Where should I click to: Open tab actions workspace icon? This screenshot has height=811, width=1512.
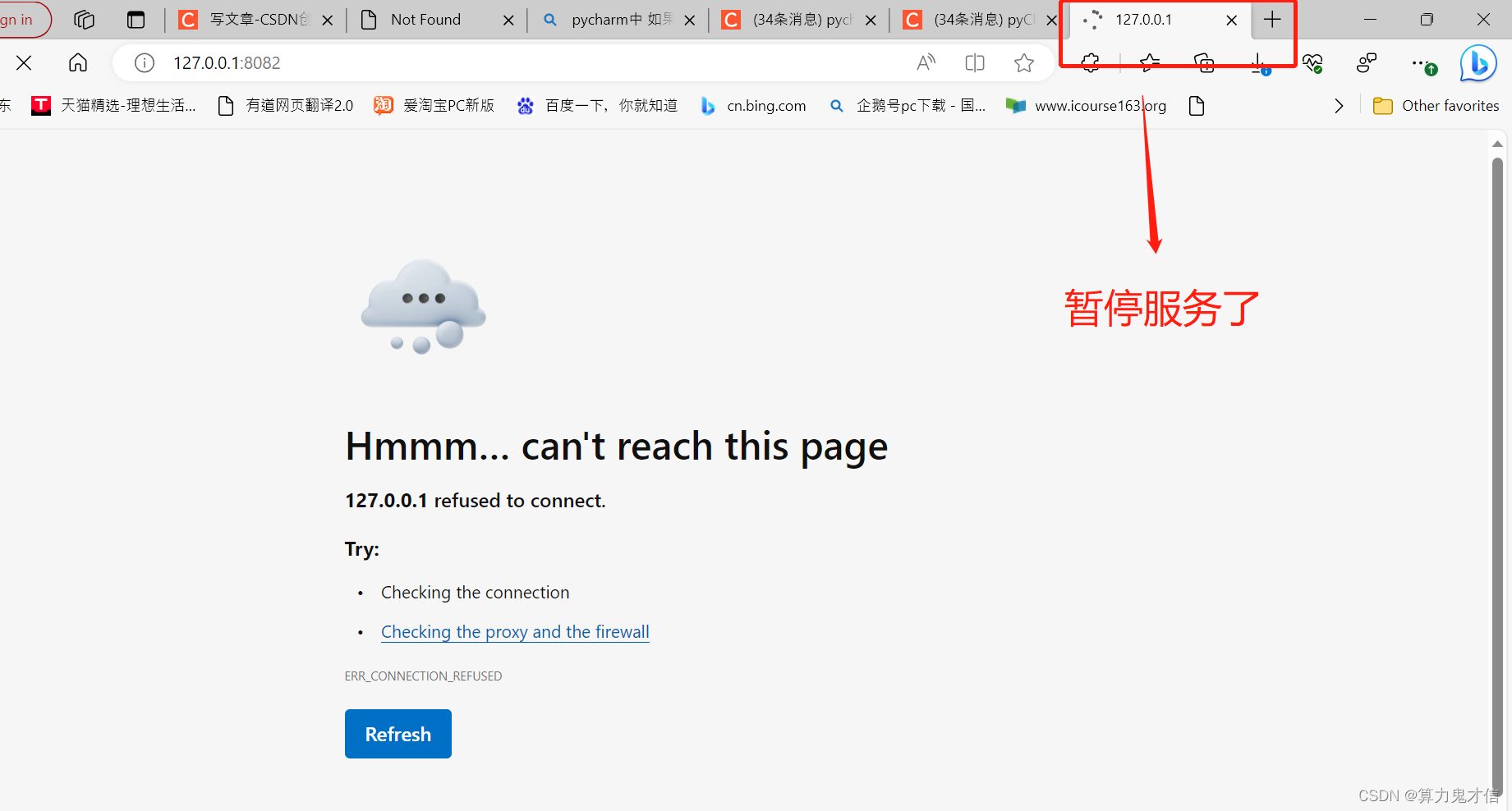click(x=84, y=19)
